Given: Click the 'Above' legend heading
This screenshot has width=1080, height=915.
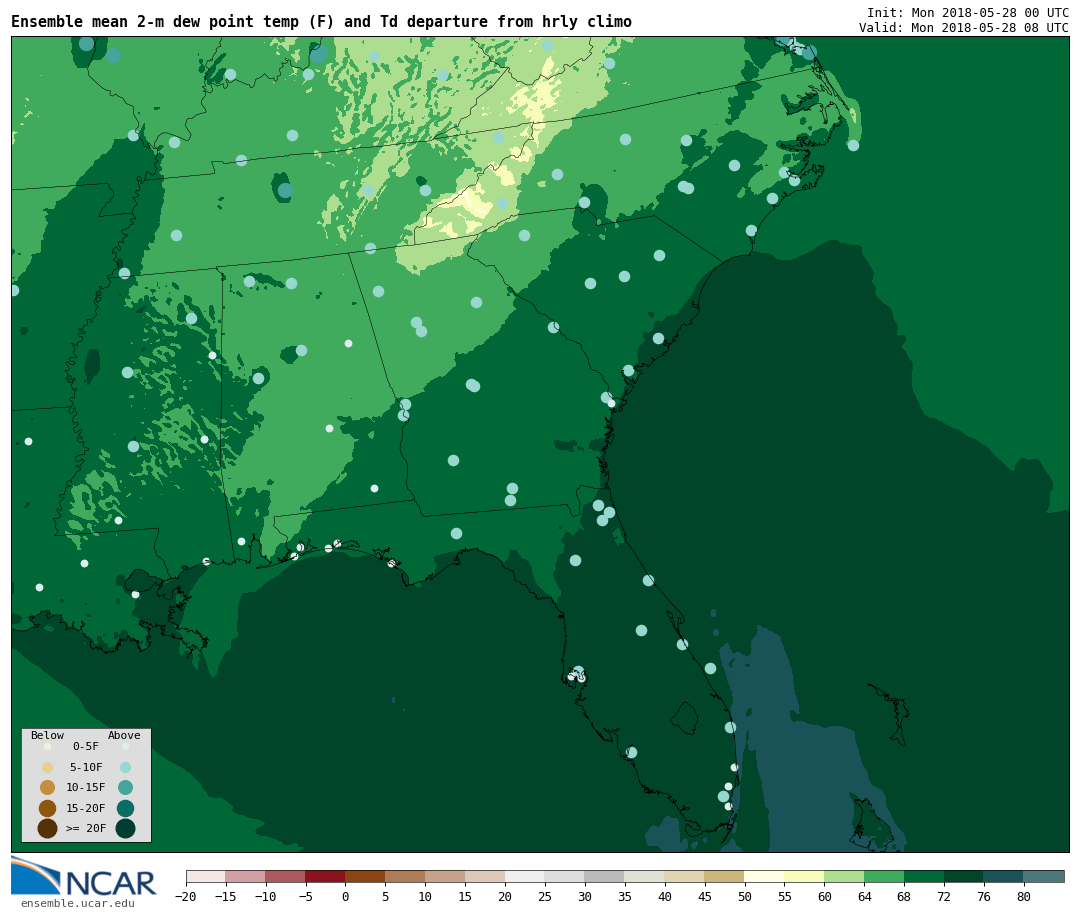Looking at the screenshot, I should 124,735.
